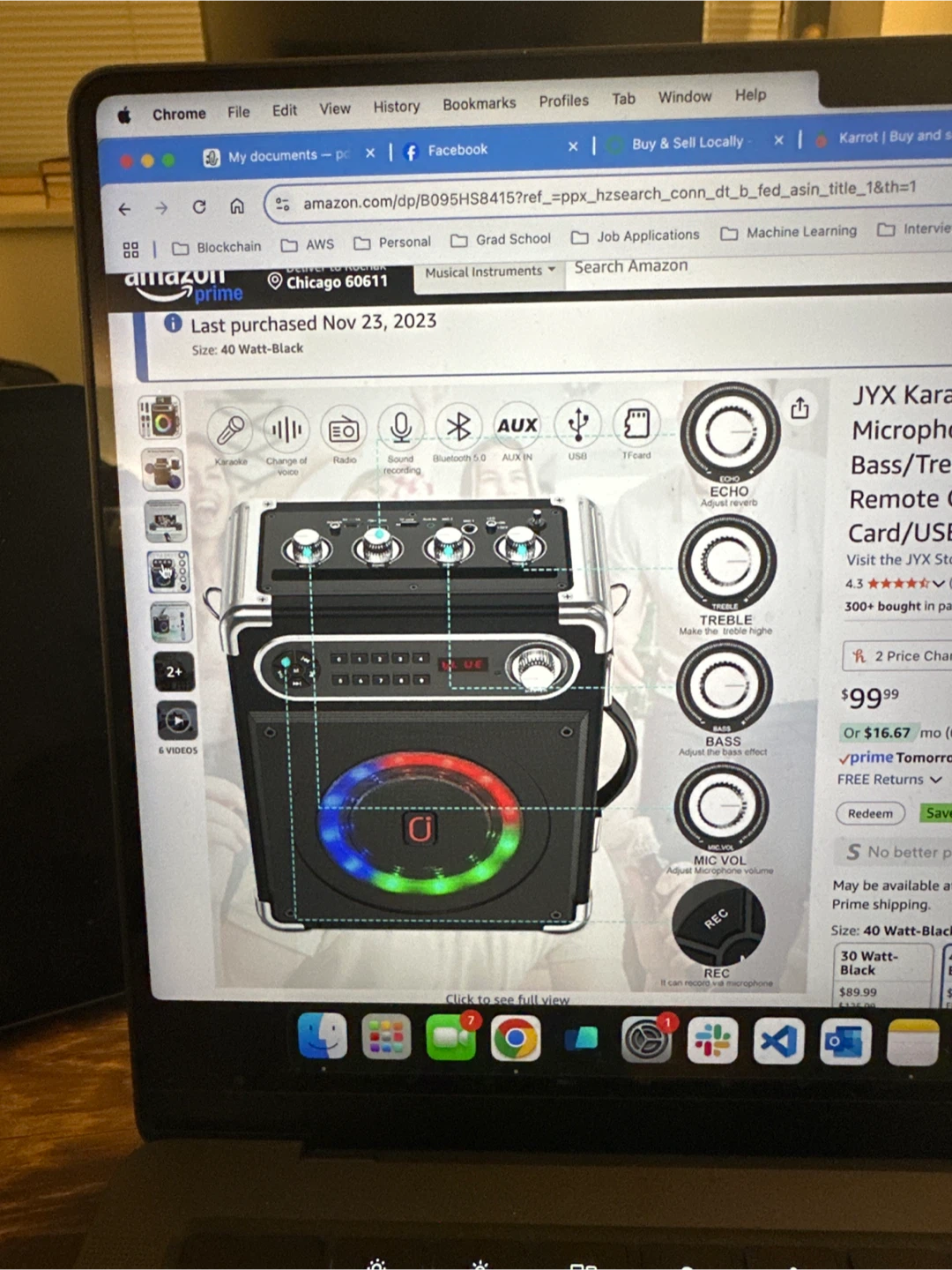
Task: Open the apps grid in bookmarks bar
Action: click(x=130, y=250)
